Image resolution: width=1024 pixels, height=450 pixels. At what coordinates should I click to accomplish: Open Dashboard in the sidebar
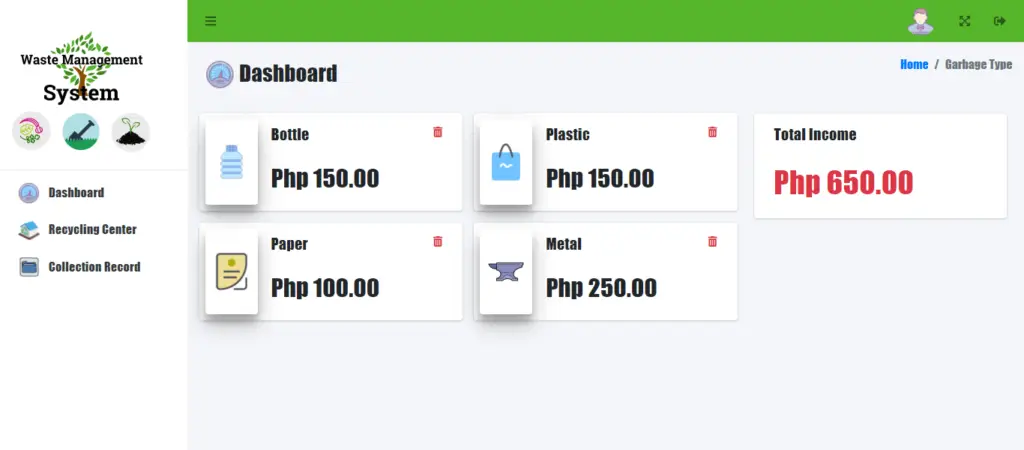point(75,192)
